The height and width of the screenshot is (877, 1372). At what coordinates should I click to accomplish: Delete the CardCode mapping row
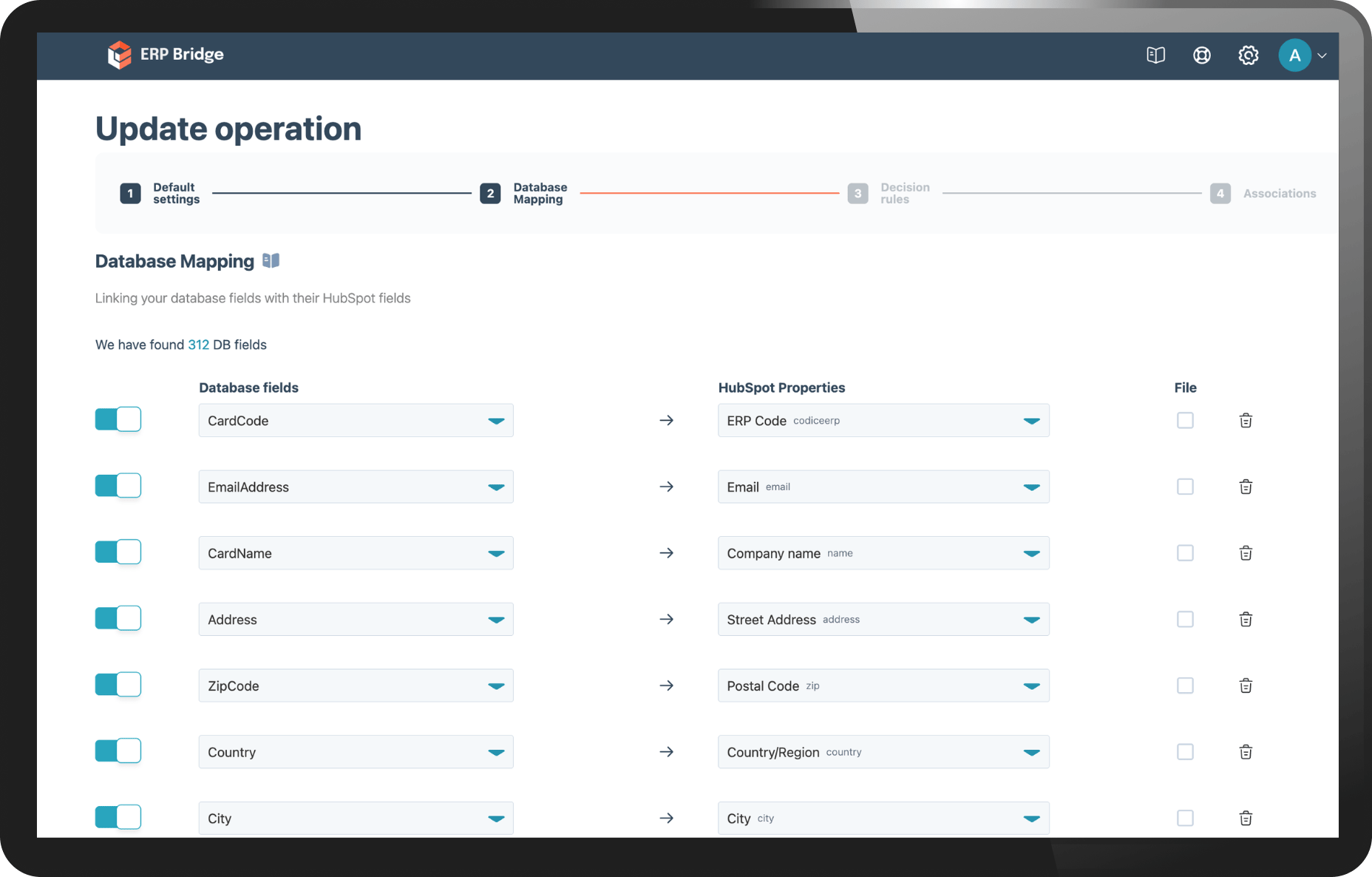tap(1246, 420)
